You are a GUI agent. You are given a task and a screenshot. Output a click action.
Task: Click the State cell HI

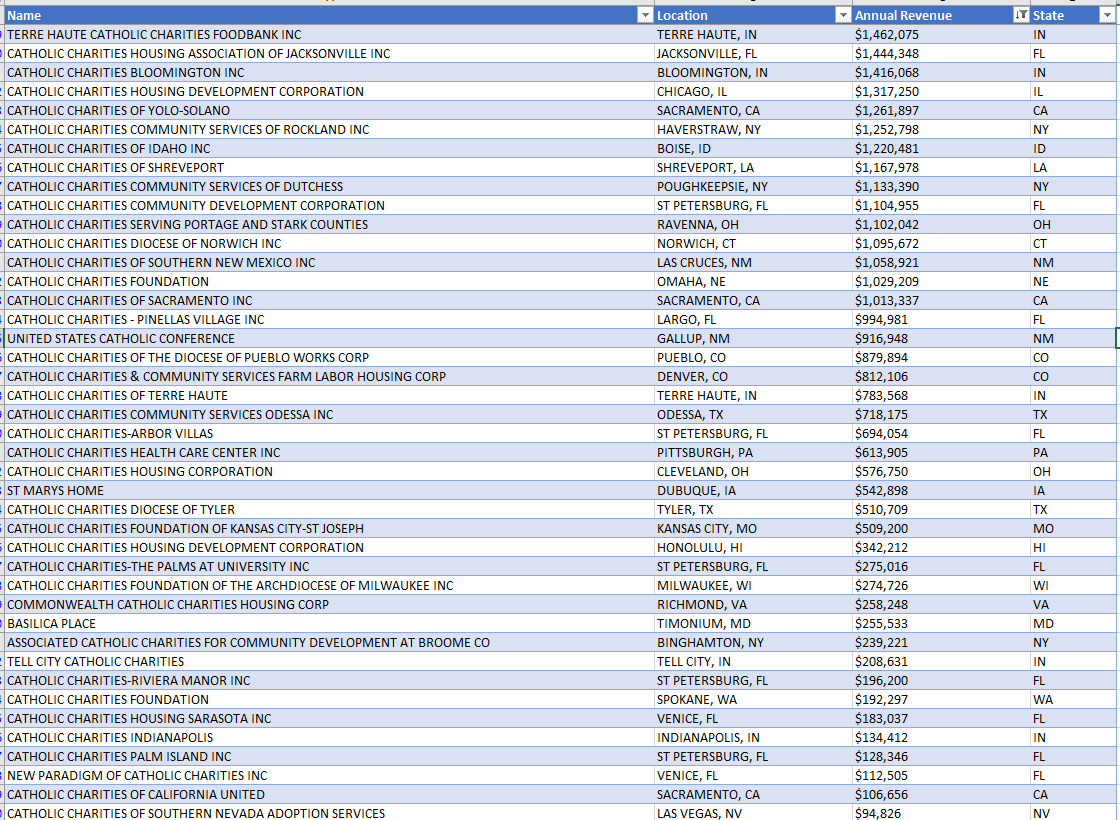point(1073,547)
